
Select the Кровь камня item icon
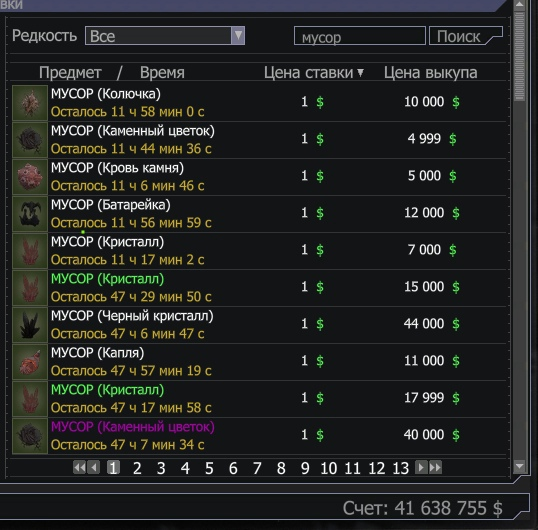point(30,177)
